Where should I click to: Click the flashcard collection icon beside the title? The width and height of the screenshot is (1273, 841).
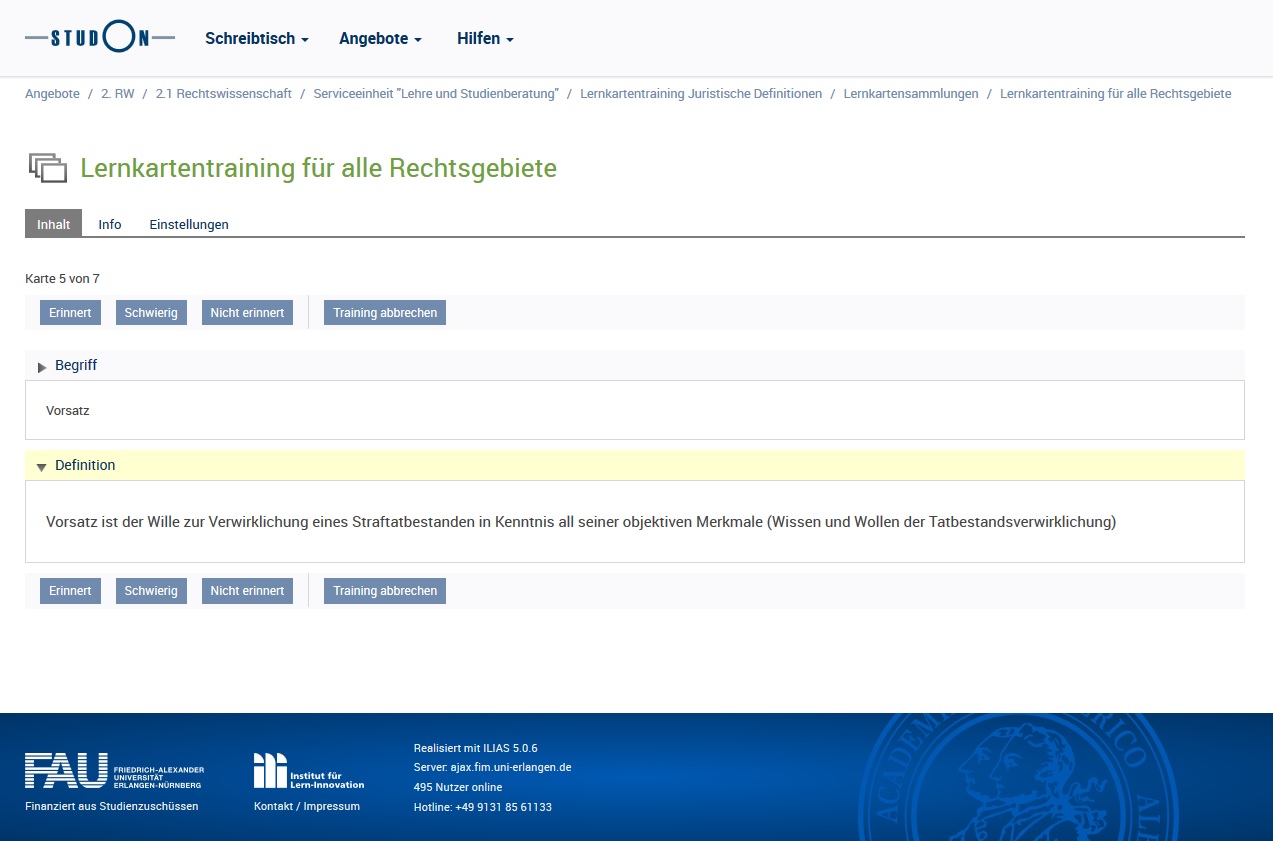47,167
